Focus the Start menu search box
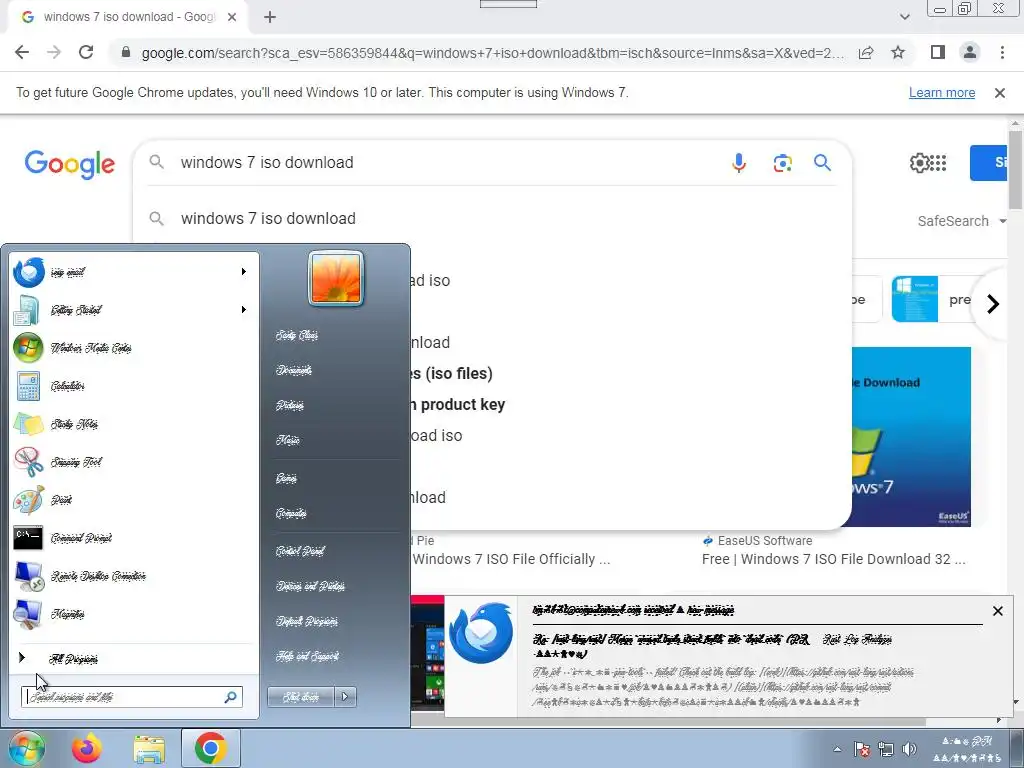 click(x=132, y=697)
